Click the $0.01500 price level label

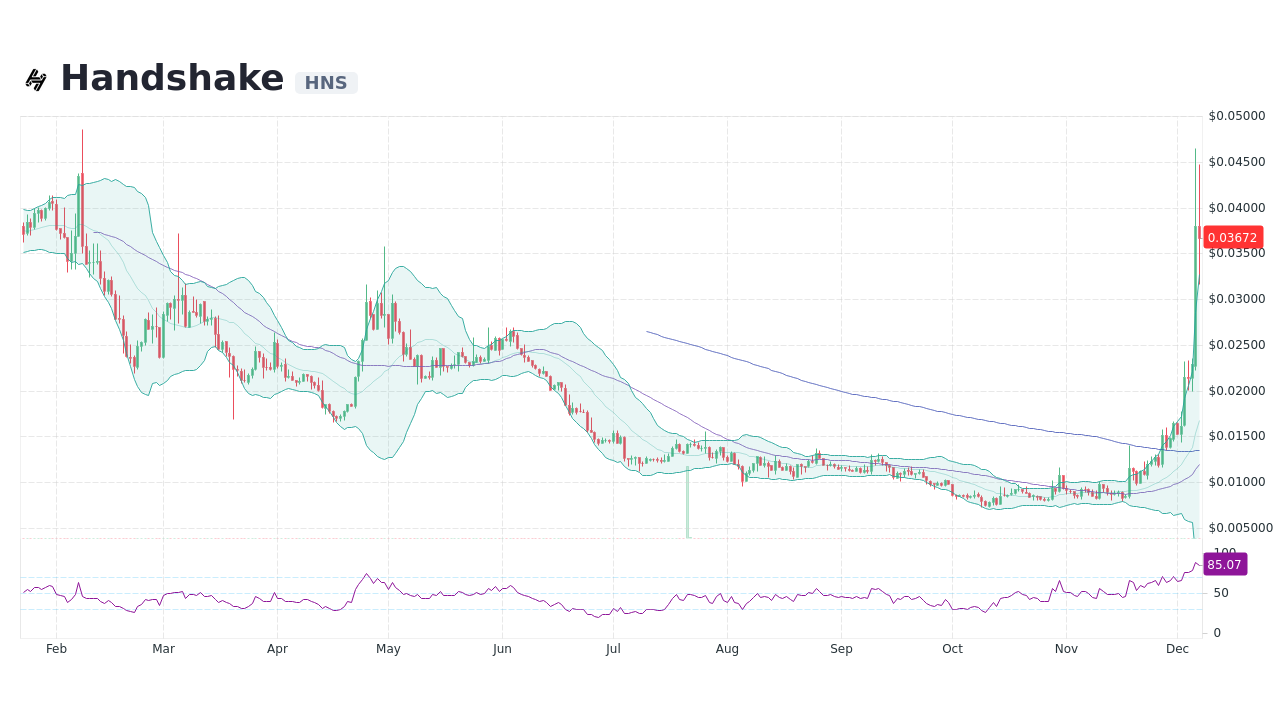[x=1237, y=435]
